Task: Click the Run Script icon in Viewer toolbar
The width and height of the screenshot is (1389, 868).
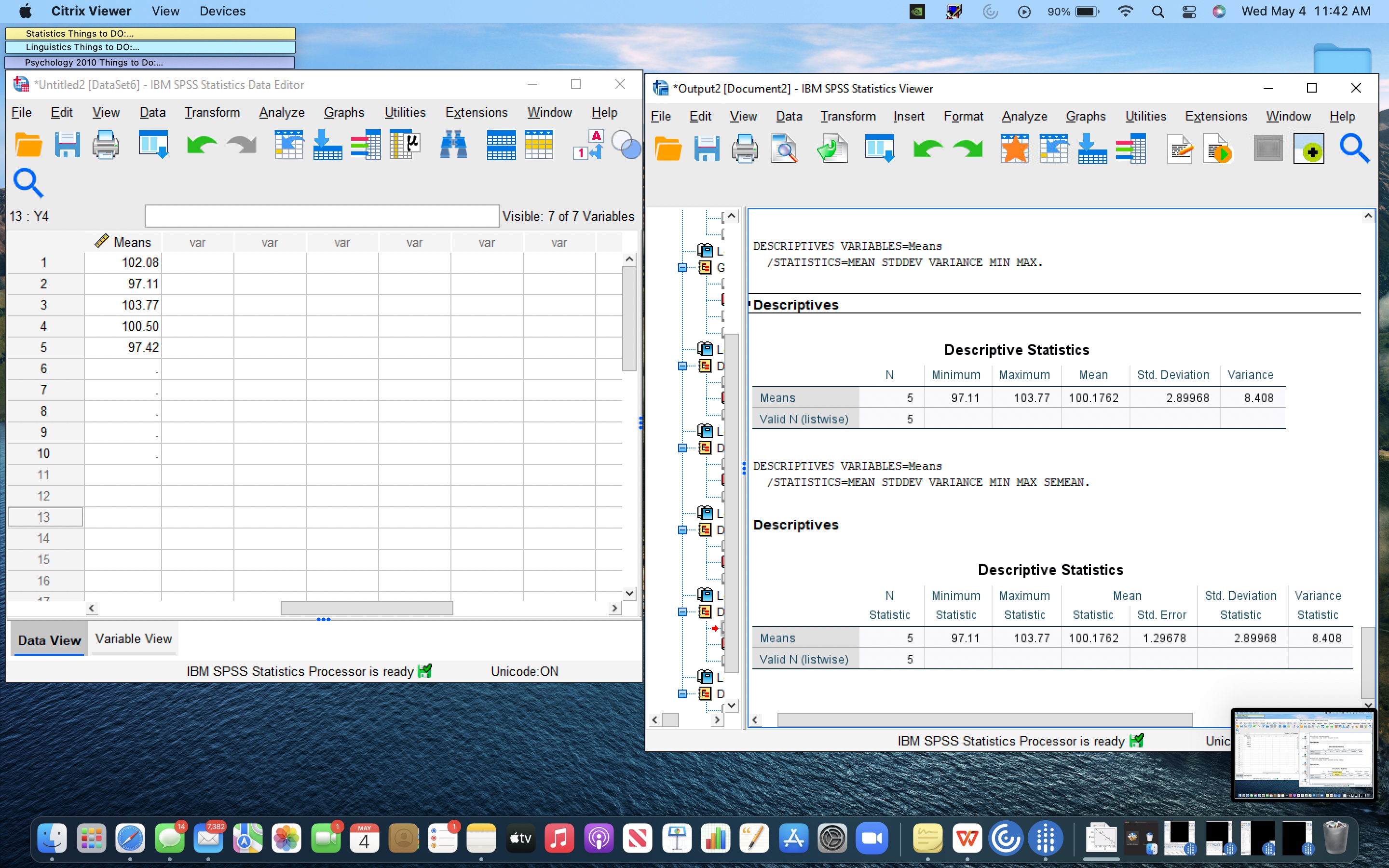Action: click(1218, 149)
